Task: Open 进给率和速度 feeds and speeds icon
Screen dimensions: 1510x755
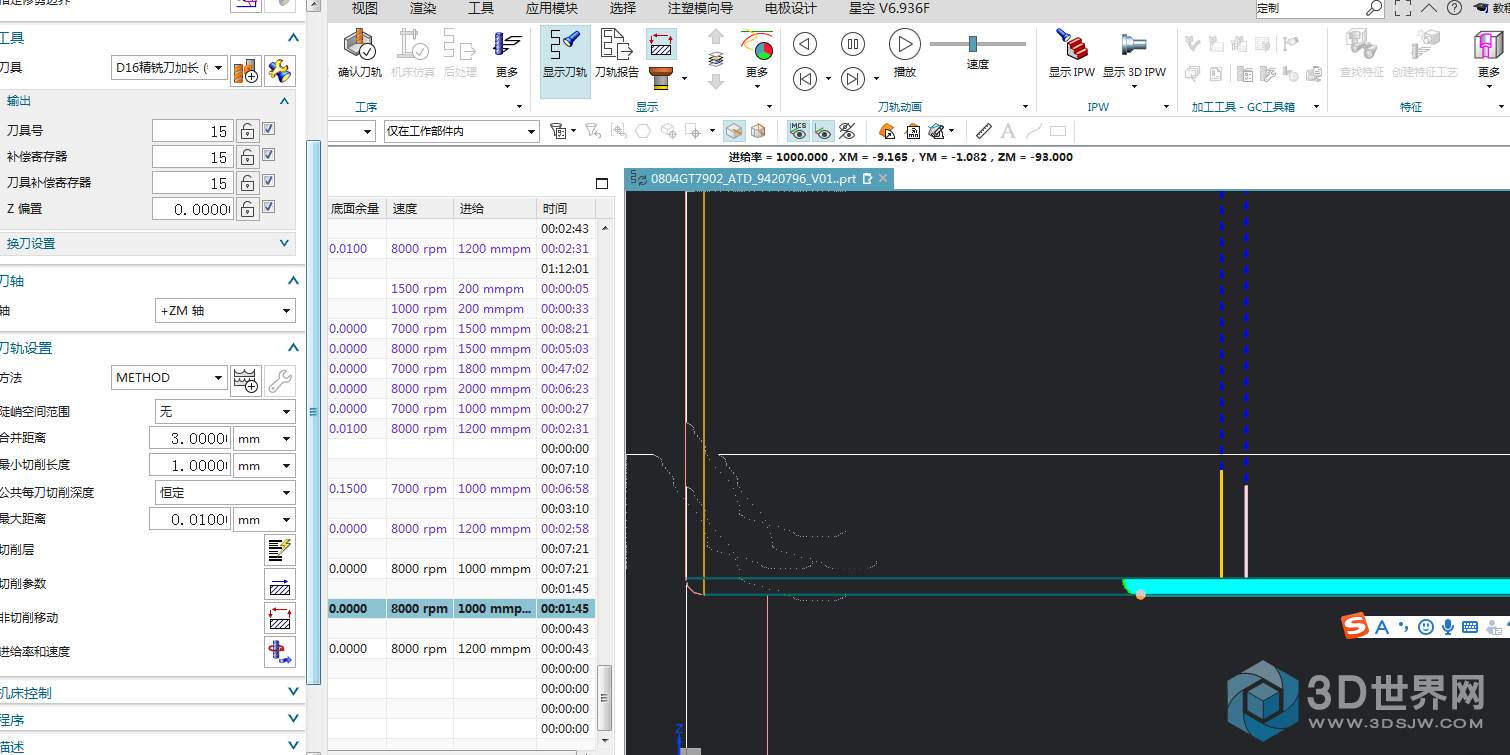Action: pos(280,652)
